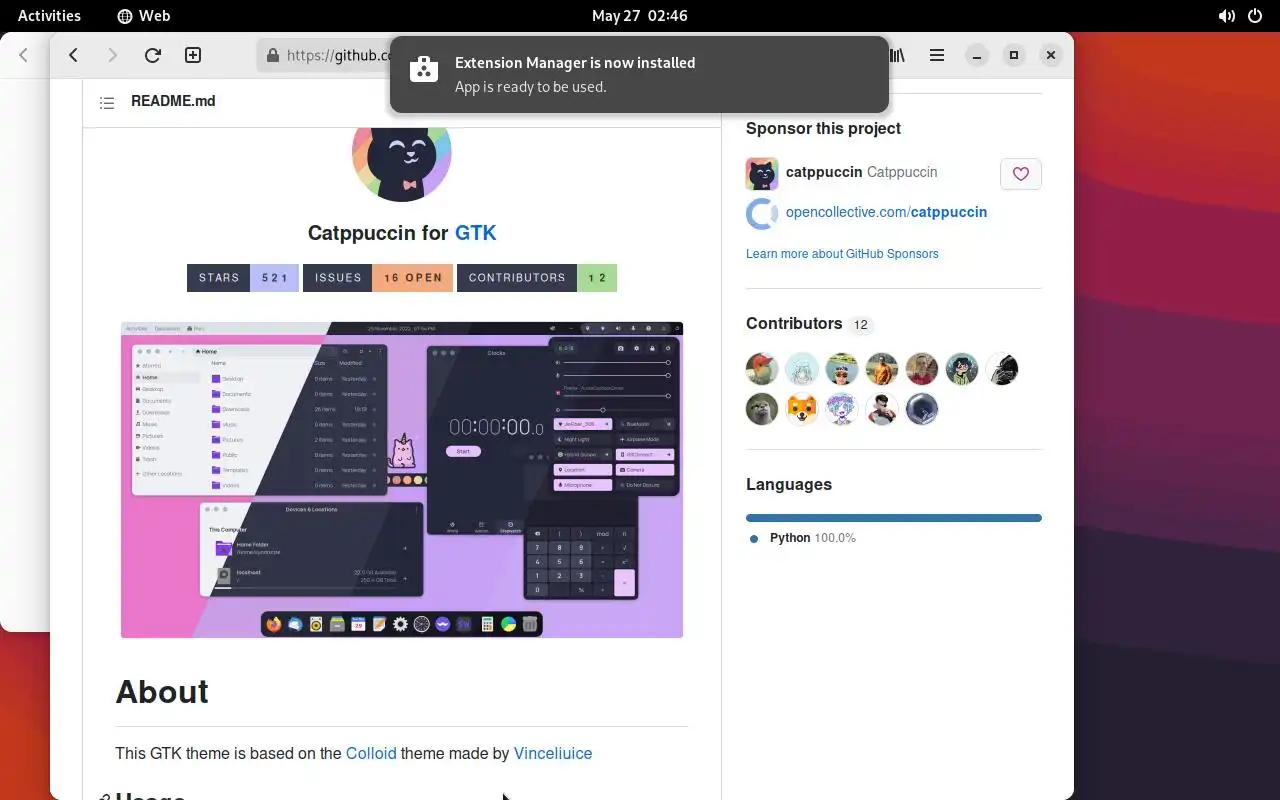The image size is (1280, 800).
Task: Open dark-haired man contributor avatar
Action: (x=882, y=409)
